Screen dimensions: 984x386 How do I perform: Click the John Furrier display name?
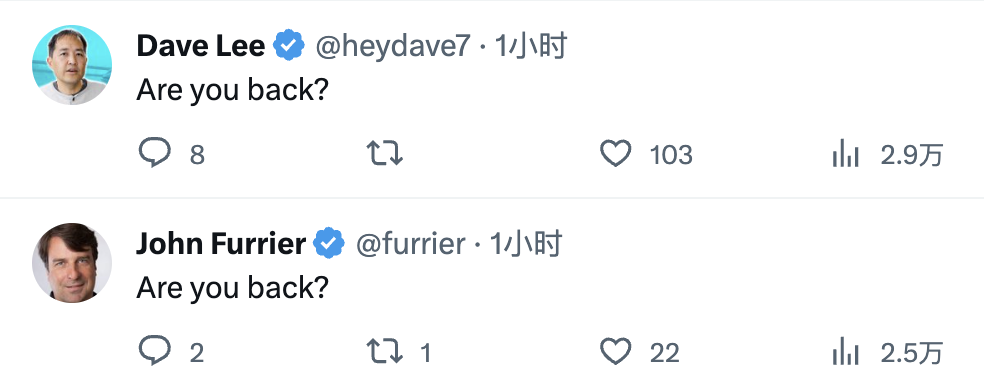221,244
